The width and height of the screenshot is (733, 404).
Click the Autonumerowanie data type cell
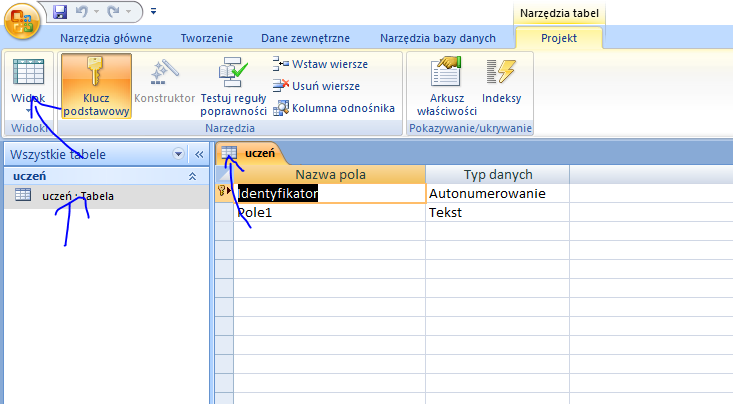[496, 193]
